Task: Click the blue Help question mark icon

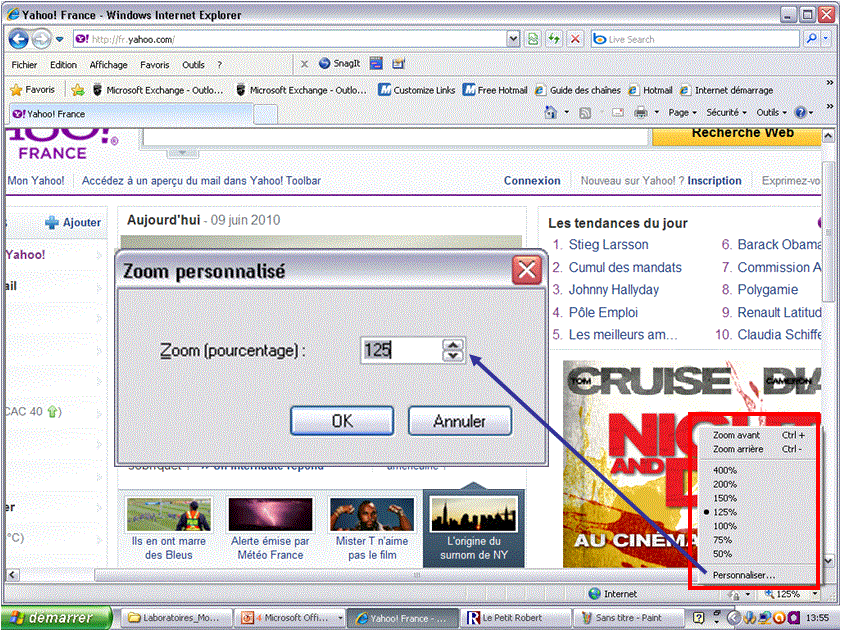Action: coord(801,113)
